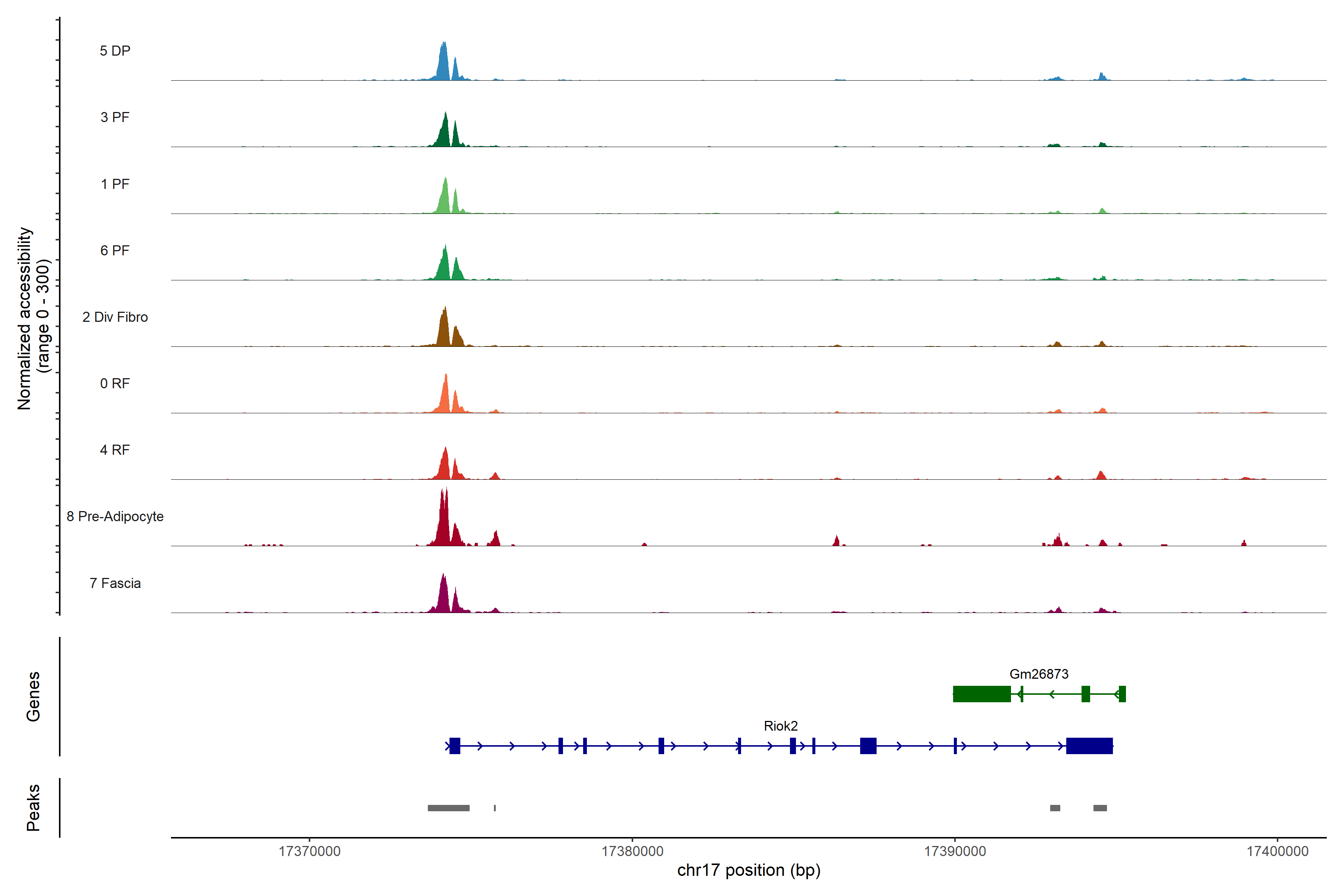Click the 2 Div Fibro track label
This screenshot has height=896, width=1344.
point(115,317)
